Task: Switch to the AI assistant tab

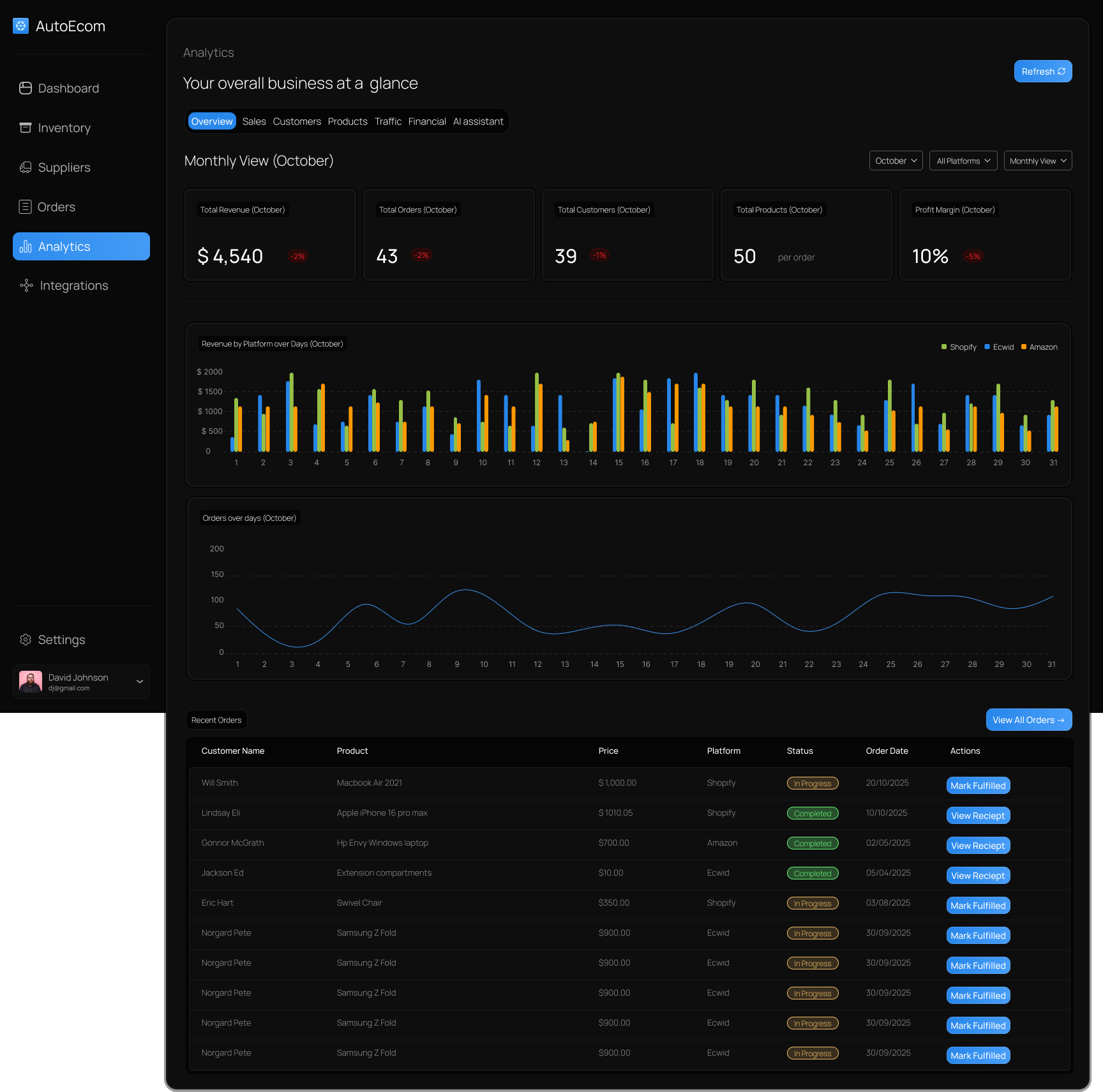Action: [478, 121]
